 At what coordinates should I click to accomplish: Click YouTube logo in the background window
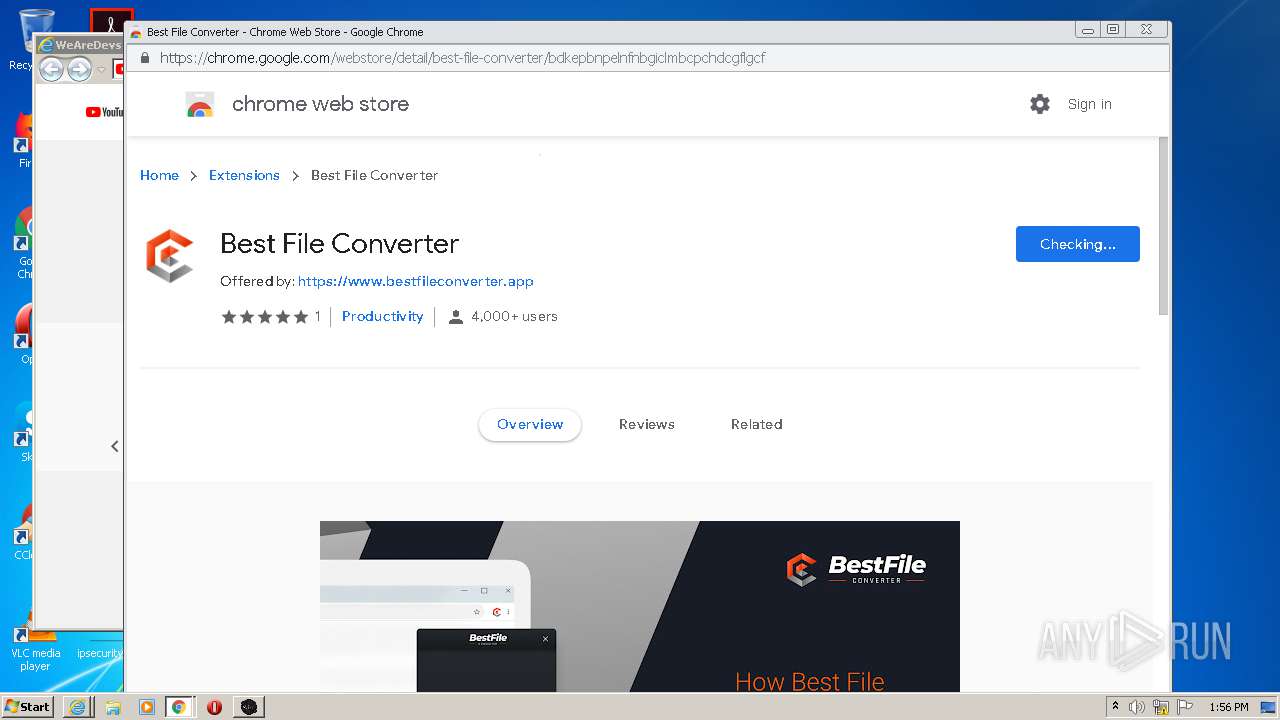tap(104, 112)
